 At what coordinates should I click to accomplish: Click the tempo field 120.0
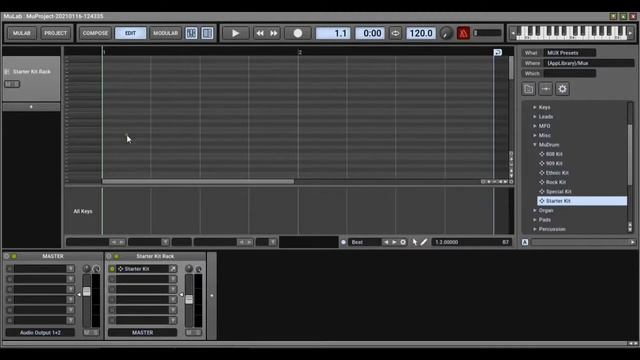(421, 33)
